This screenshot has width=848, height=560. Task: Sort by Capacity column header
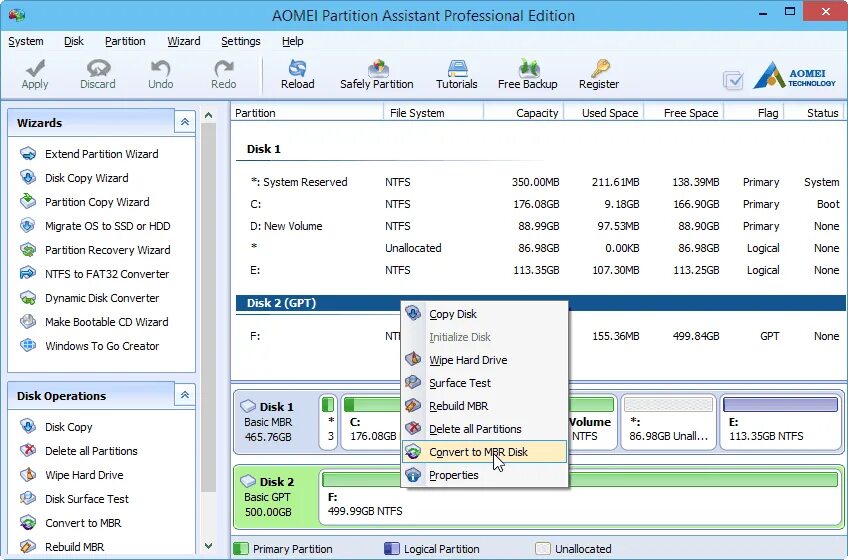tap(524, 113)
